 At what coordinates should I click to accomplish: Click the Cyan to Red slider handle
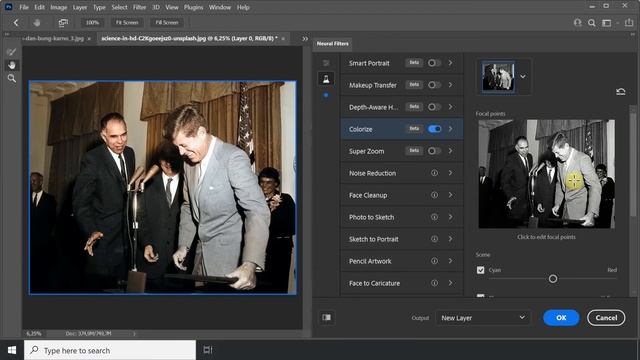pos(553,279)
